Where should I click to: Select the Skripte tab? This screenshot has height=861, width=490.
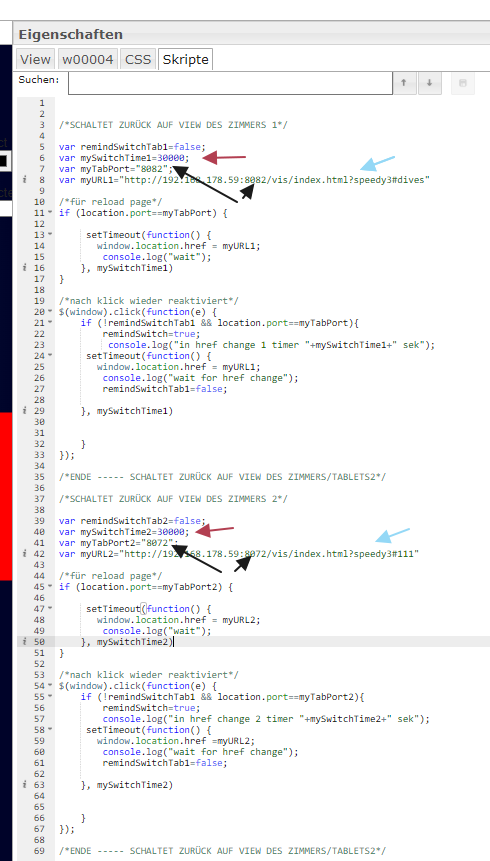[x=185, y=59]
